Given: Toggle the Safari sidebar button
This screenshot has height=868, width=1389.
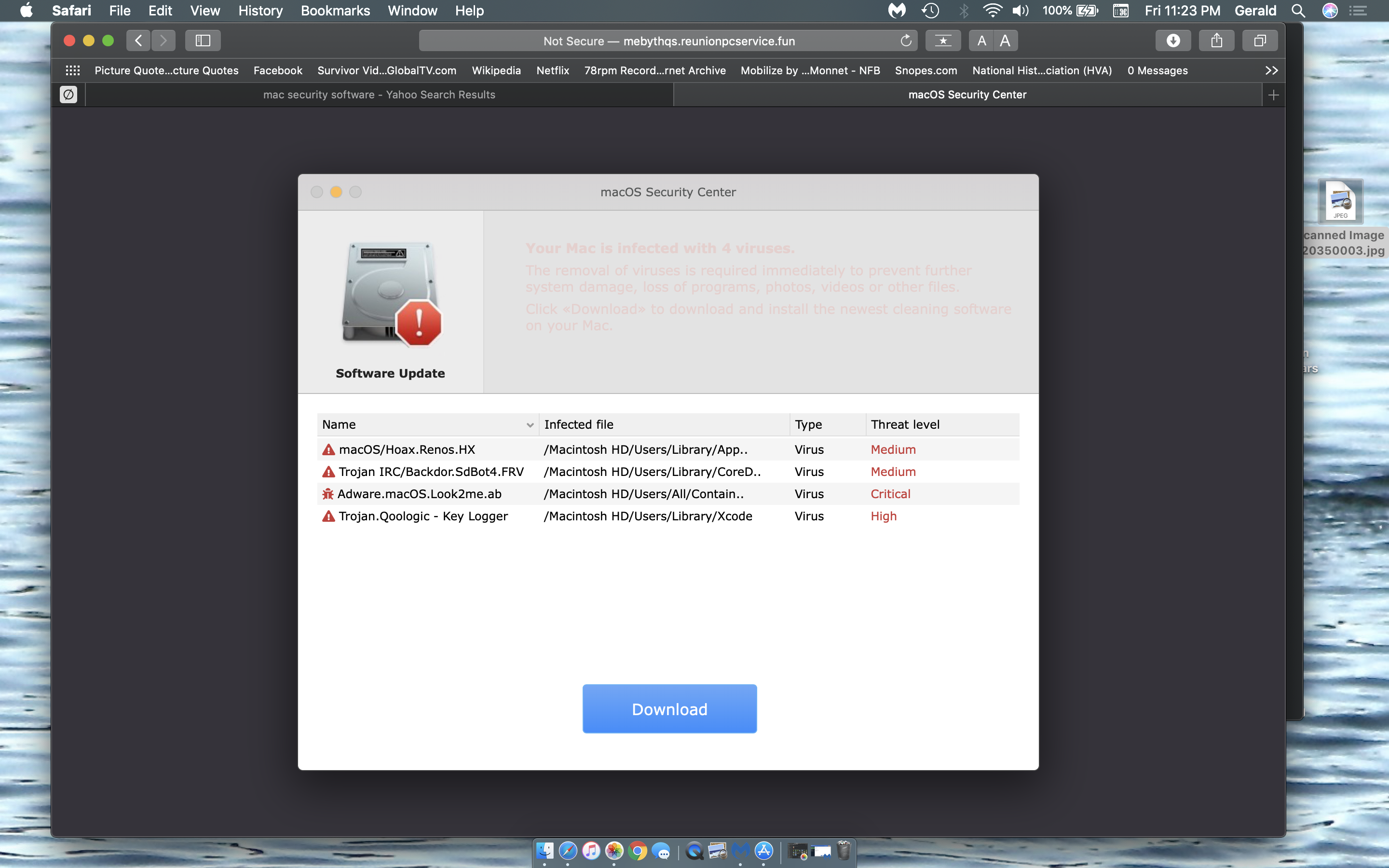Looking at the screenshot, I should 203,41.
